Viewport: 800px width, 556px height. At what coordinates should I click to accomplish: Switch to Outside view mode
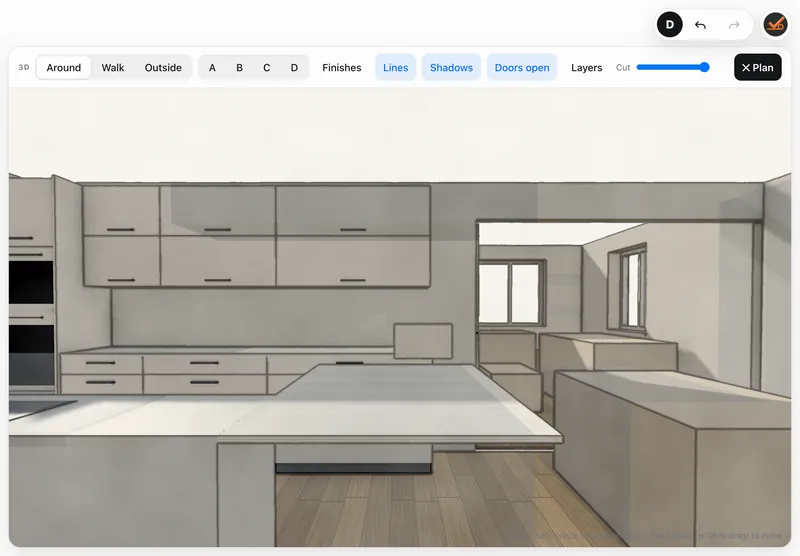click(163, 67)
